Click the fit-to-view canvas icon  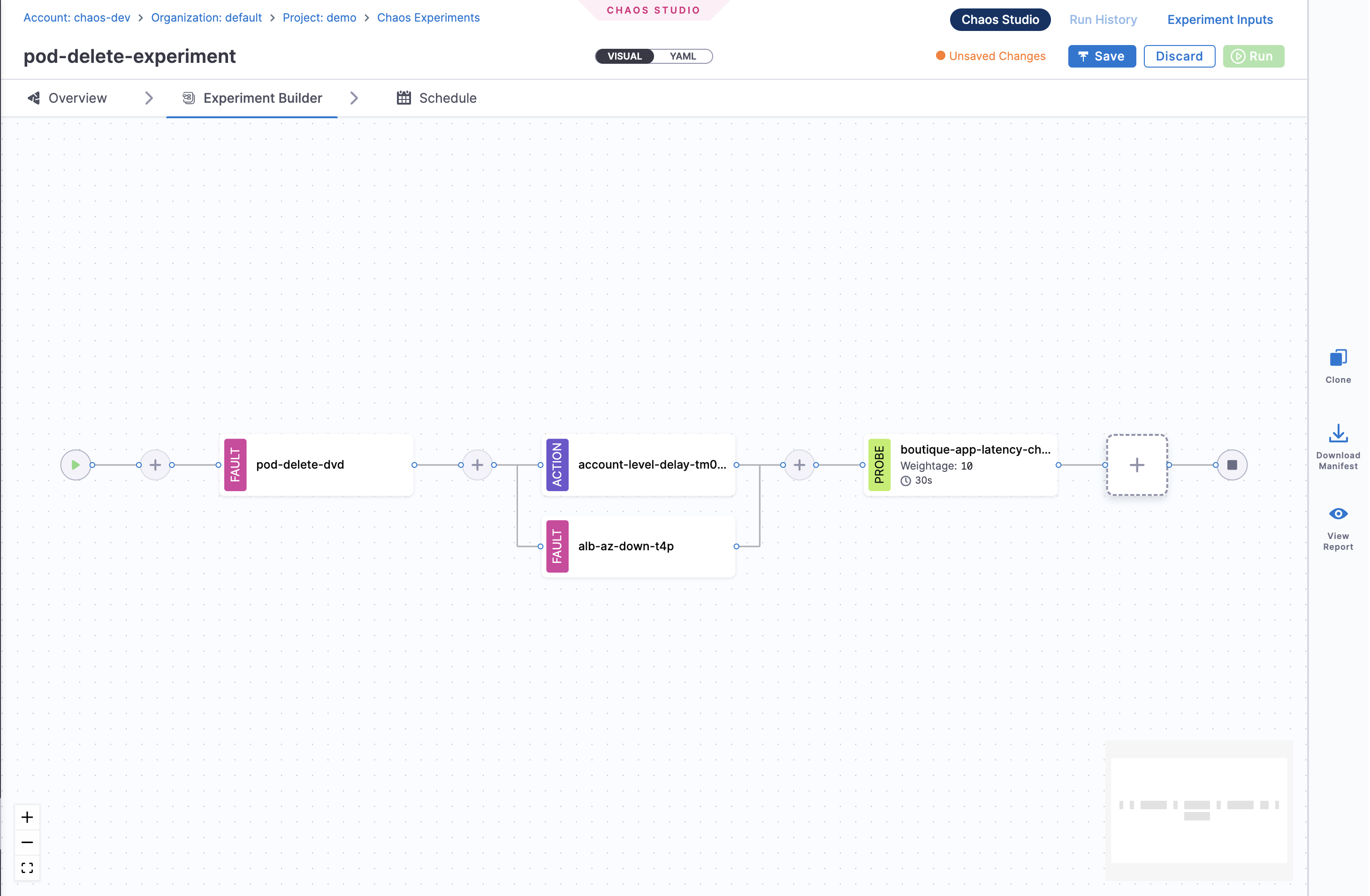(27, 868)
